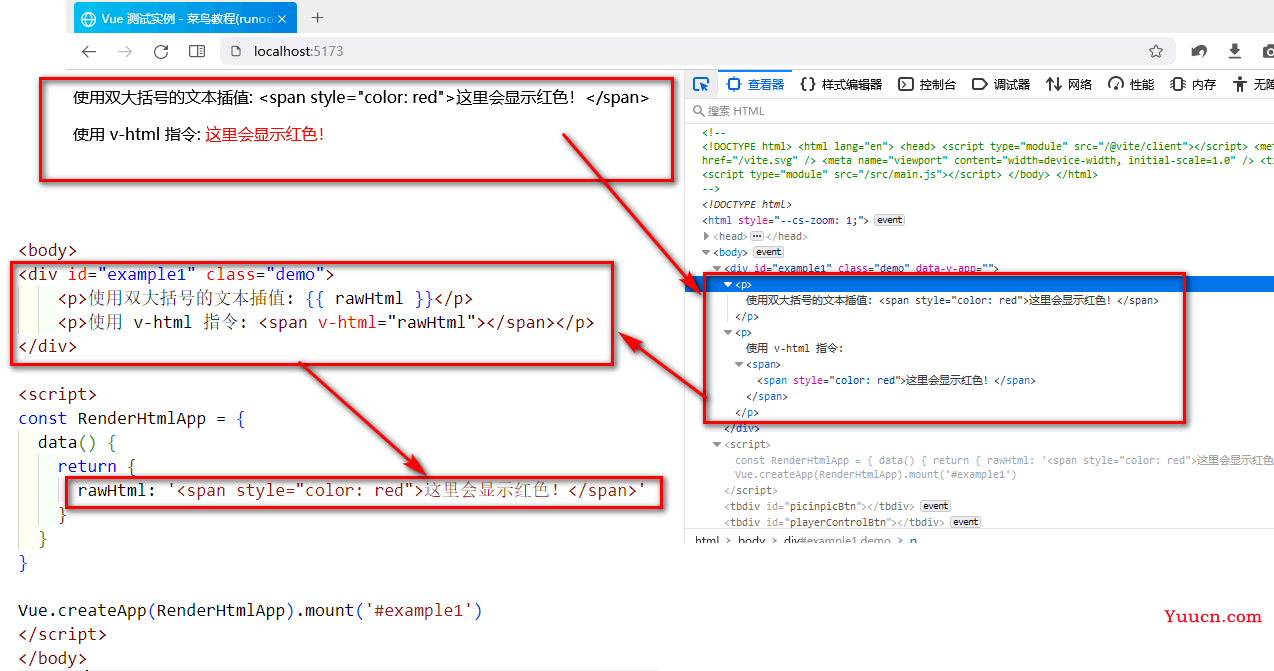Click the 搜索 HTML search field
Image resolution: width=1274 pixels, height=671 pixels.
click(x=980, y=111)
